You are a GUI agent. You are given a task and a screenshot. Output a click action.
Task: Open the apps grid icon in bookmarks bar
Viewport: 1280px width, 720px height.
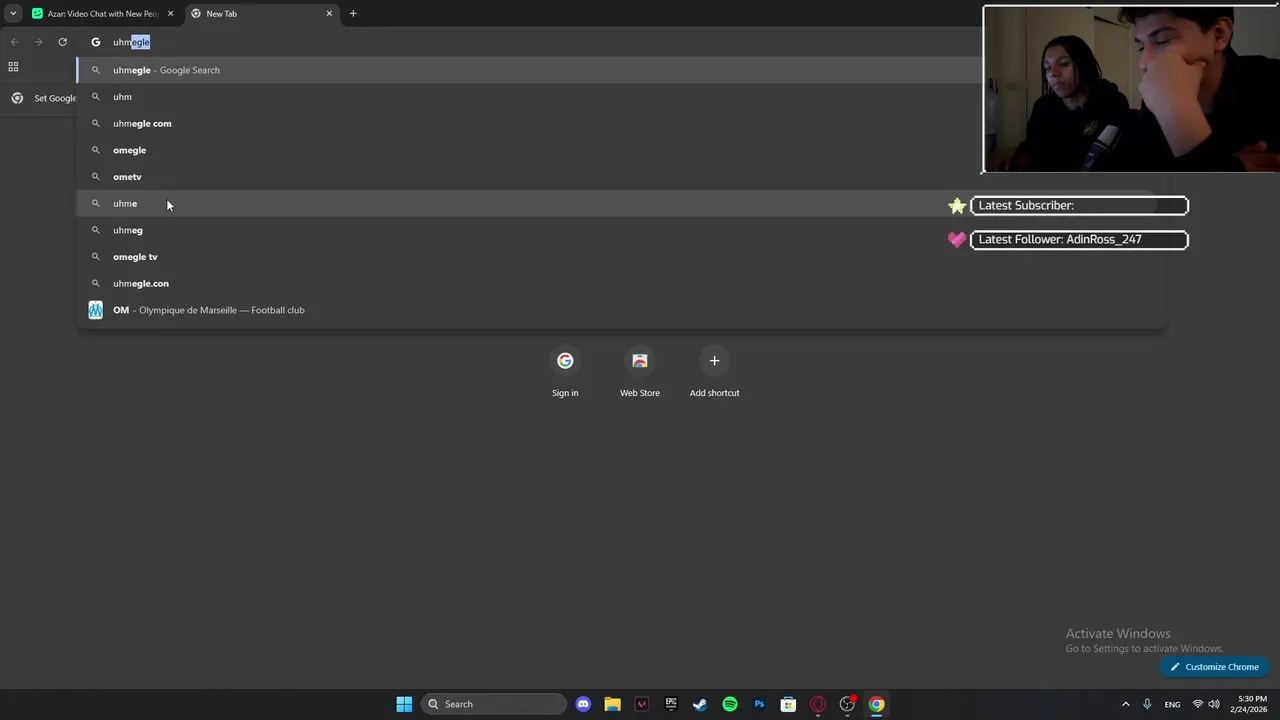click(13, 67)
